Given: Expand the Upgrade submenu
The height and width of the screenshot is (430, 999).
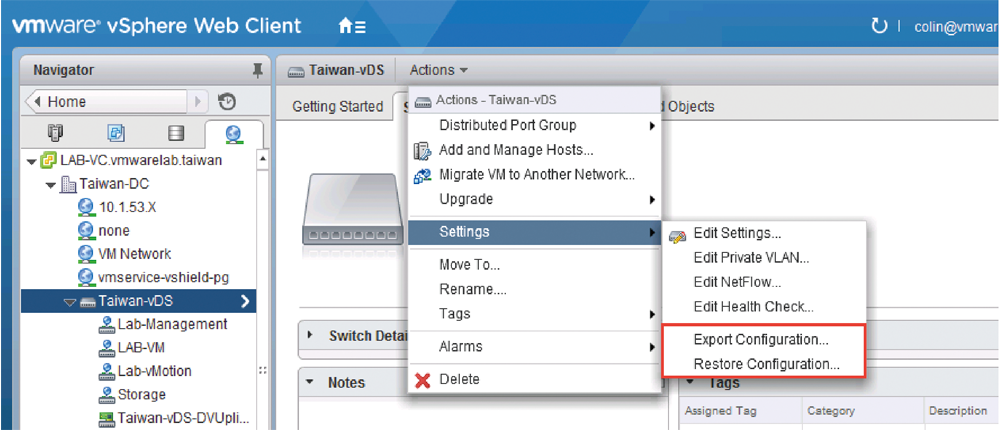Looking at the screenshot, I should tap(535, 200).
